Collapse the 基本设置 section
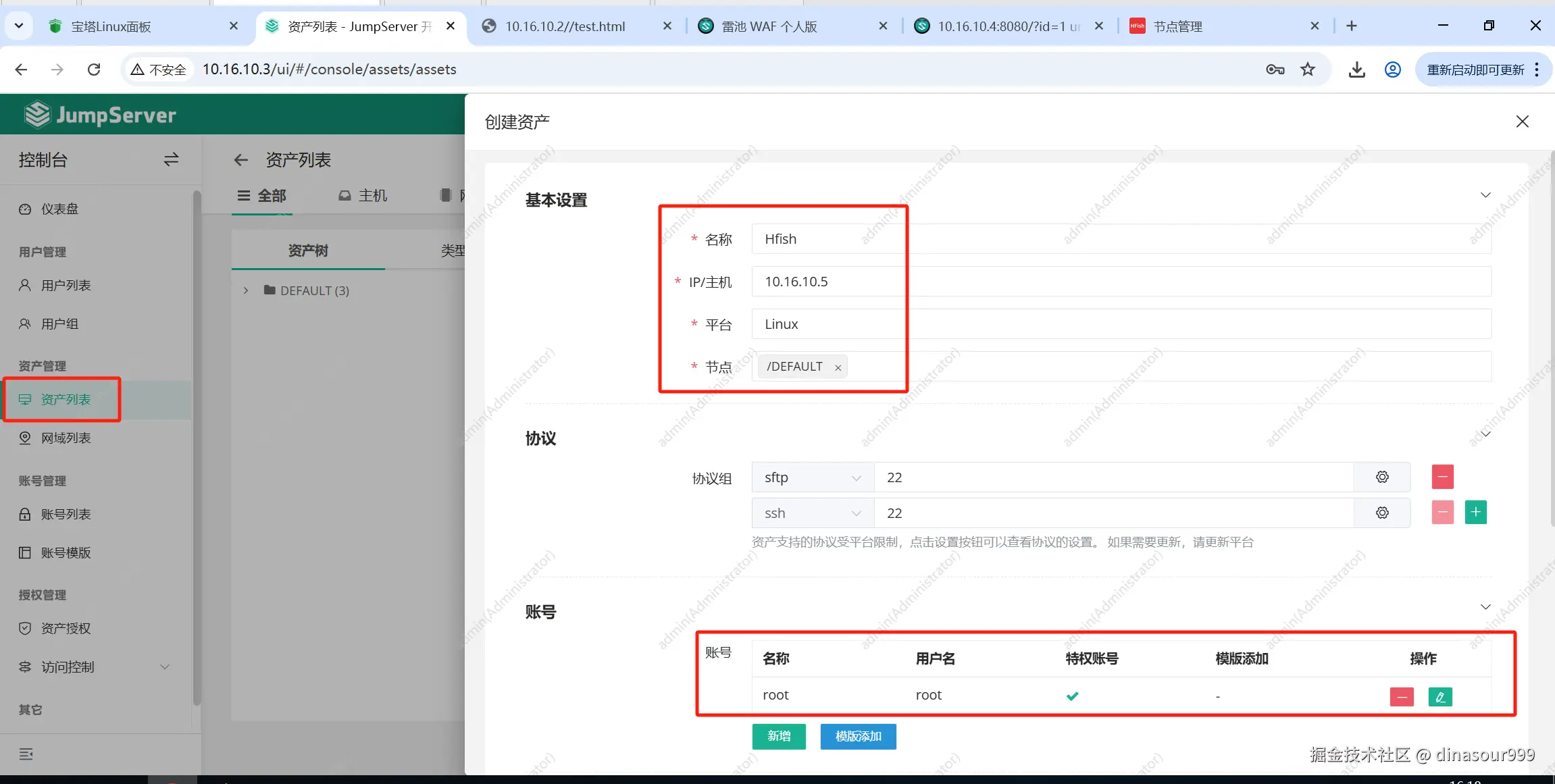 (x=1485, y=195)
